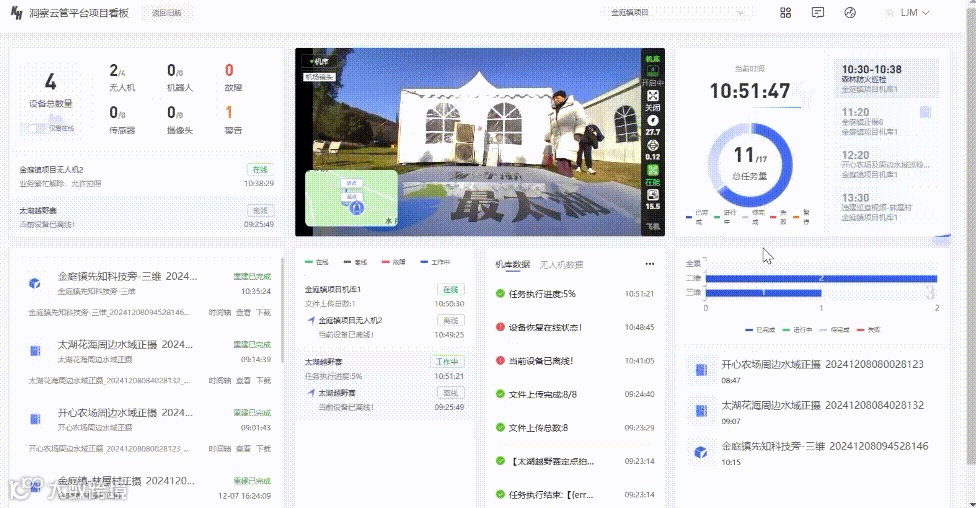This screenshot has width=976, height=508.
Task: Click the 机库 dock cover status icon on video
Action: pyautogui.click(x=652, y=70)
